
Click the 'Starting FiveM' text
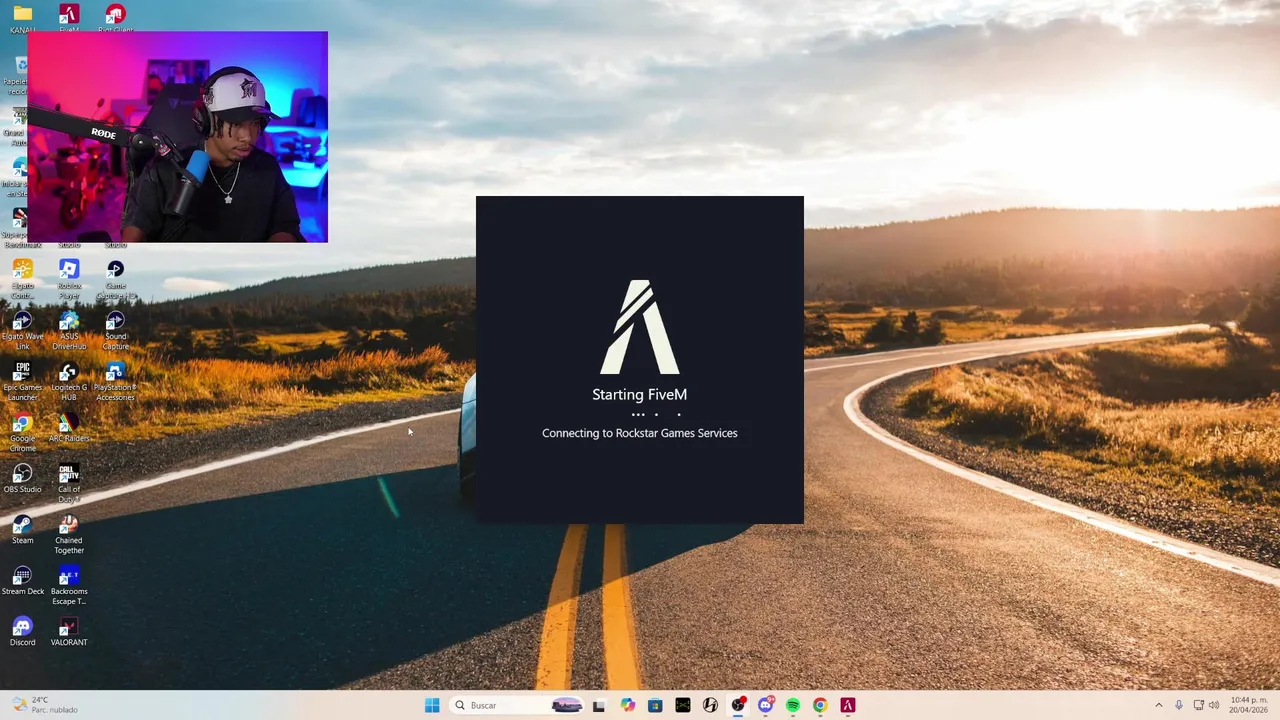click(640, 394)
